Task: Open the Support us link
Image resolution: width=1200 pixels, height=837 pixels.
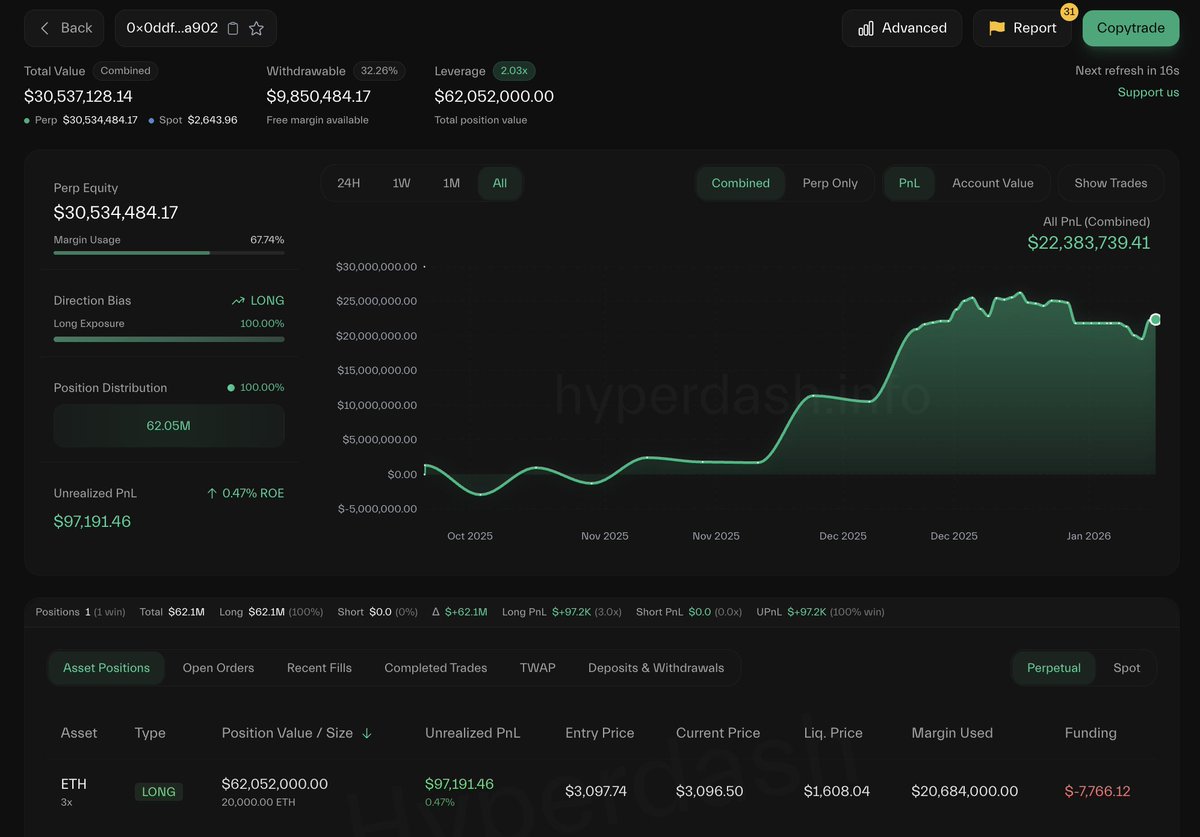Action: tap(1148, 92)
